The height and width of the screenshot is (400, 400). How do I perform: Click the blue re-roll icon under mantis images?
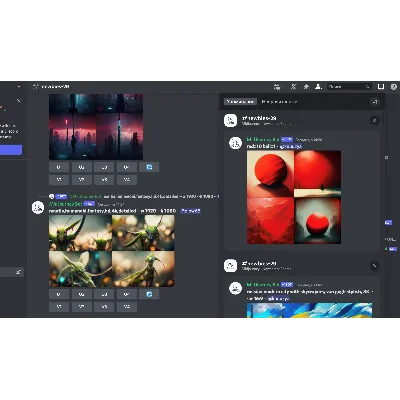[149, 294]
